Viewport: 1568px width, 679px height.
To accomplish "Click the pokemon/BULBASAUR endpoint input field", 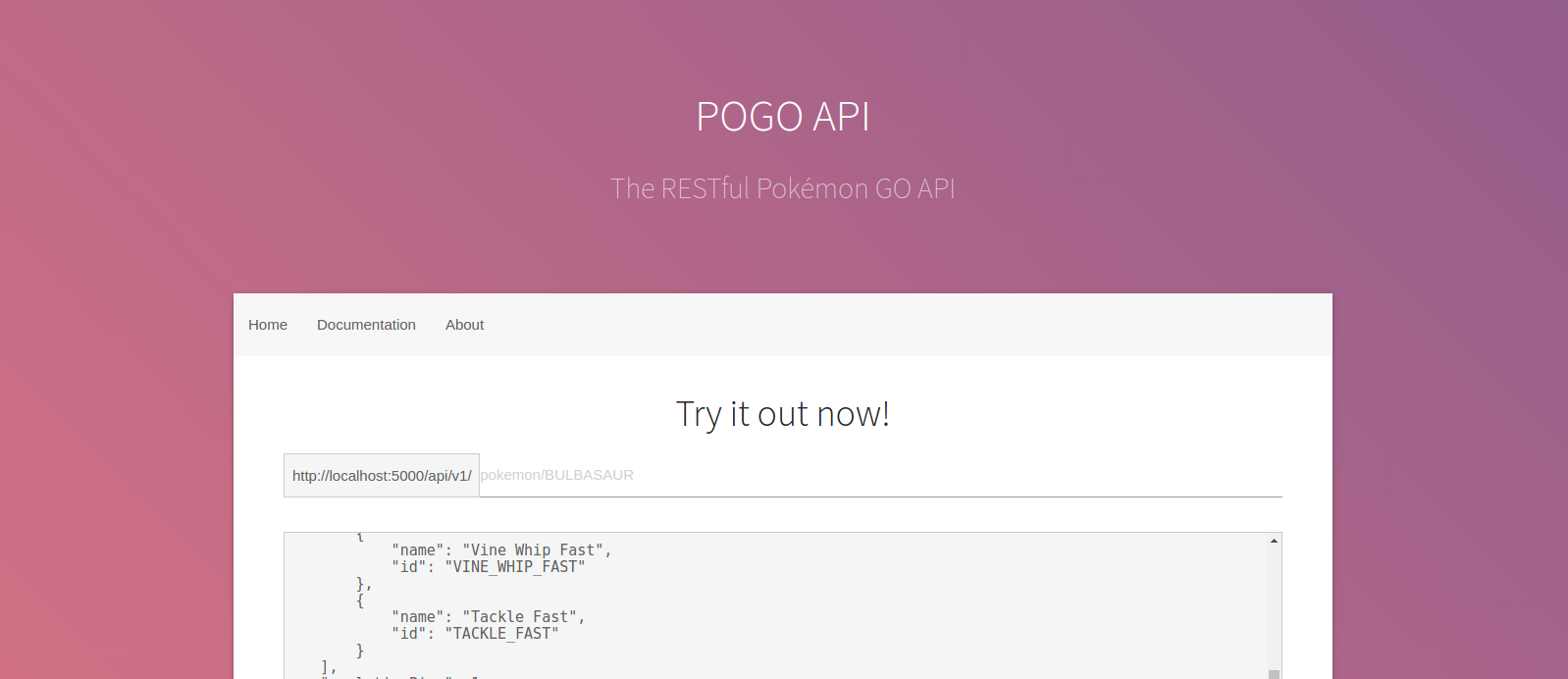I will (x=880, y=475).
